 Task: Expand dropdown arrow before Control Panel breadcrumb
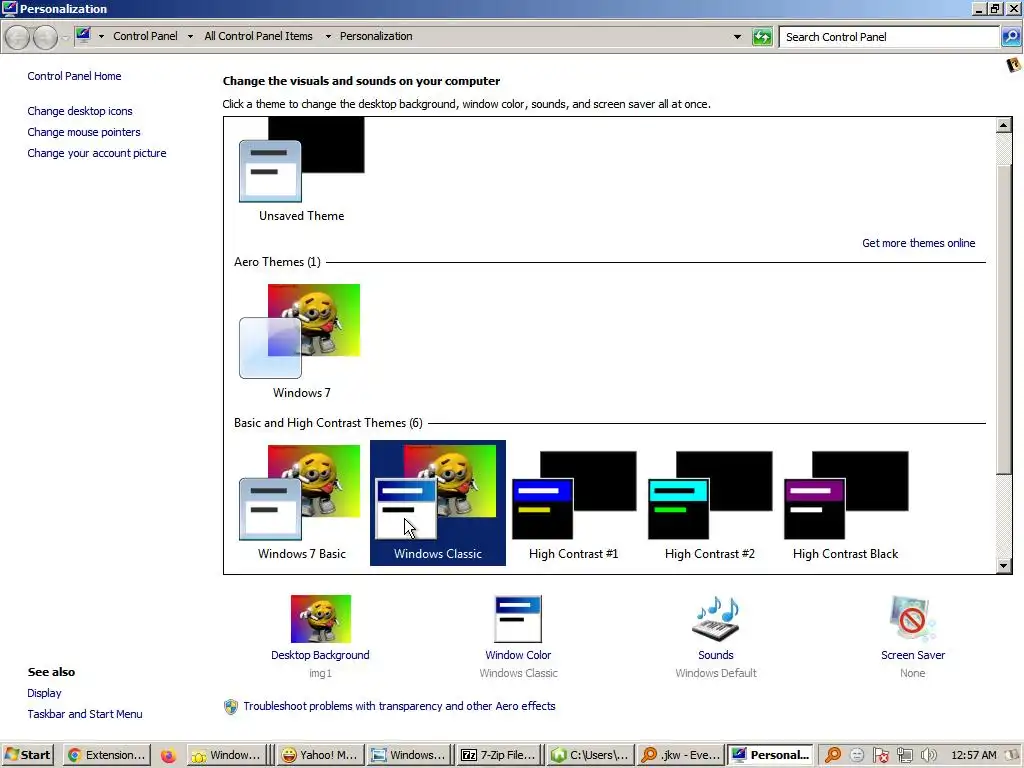(x=101, y=37)
